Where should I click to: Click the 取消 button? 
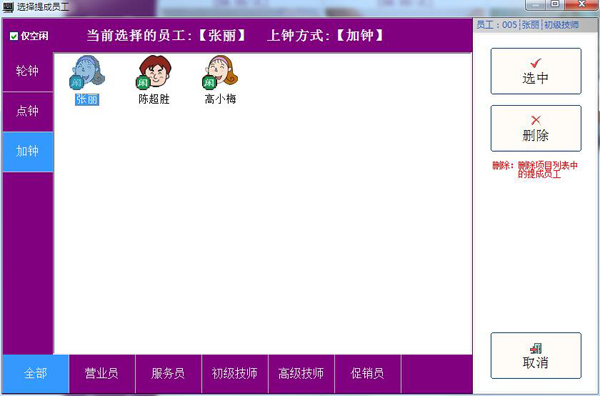tap(536, 355)
